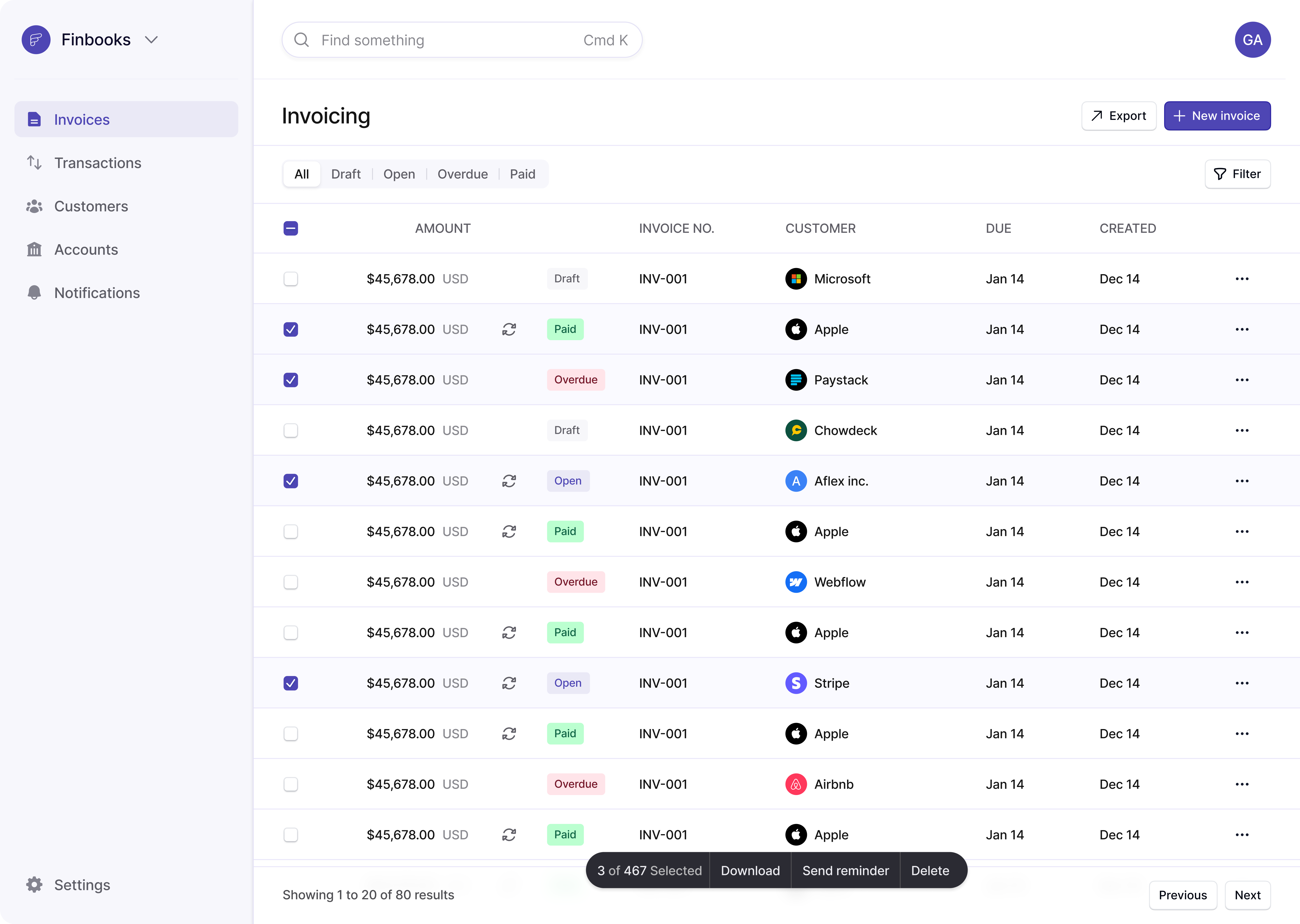The height and width of the screenshot is (924, 1300).
Task: Open Notifications from the sidebar
Action: [126, 292]
